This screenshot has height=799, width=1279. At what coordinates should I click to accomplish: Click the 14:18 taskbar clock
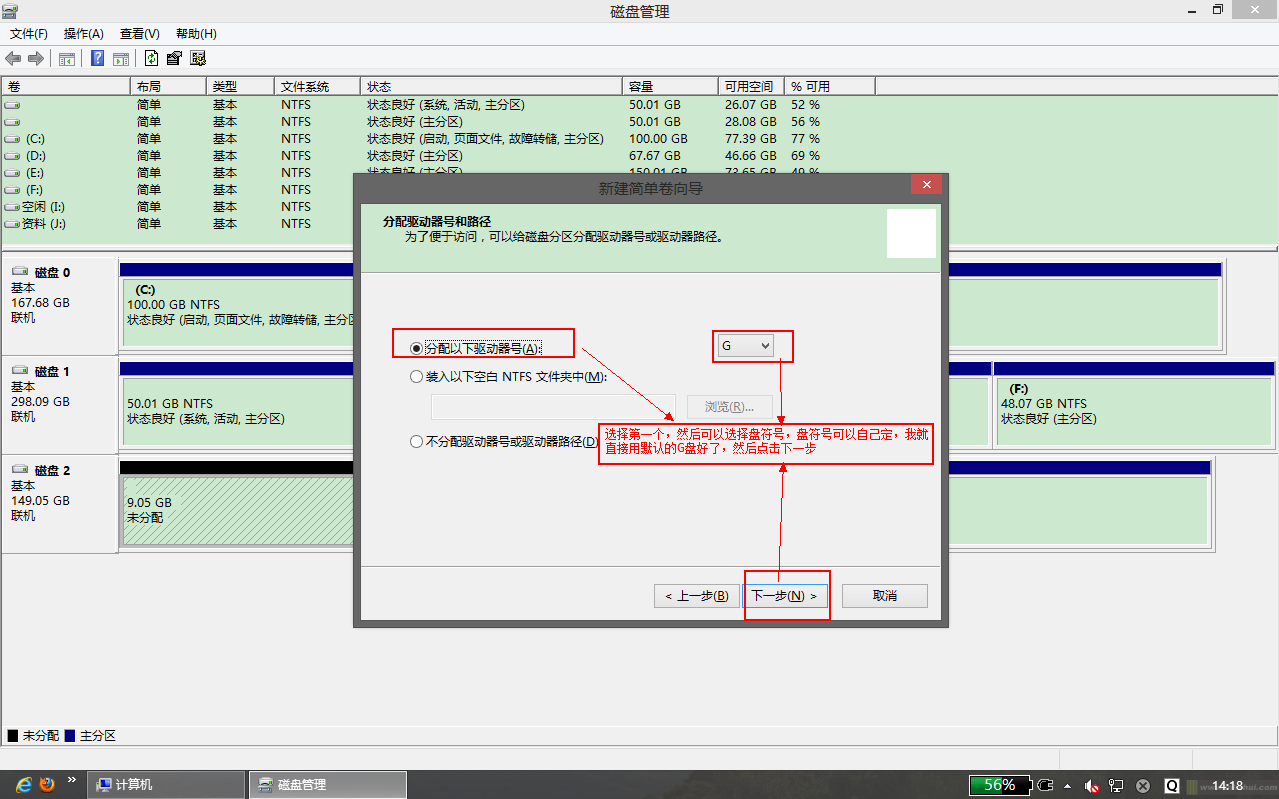[1226, 786]
